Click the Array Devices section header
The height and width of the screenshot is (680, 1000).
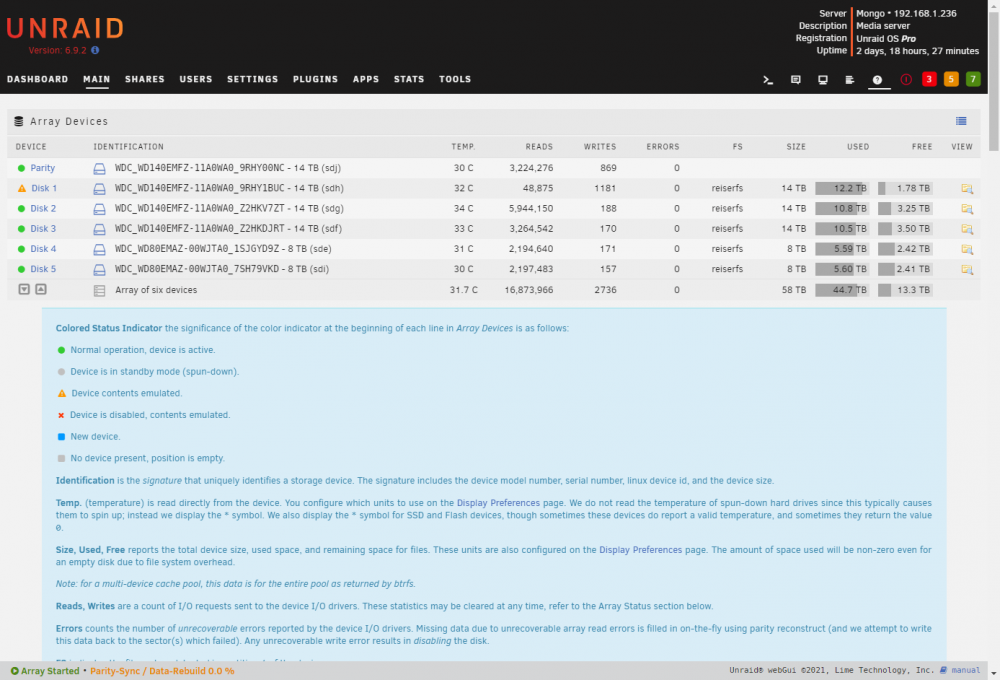pyautogui.click(x=494, y=121)
